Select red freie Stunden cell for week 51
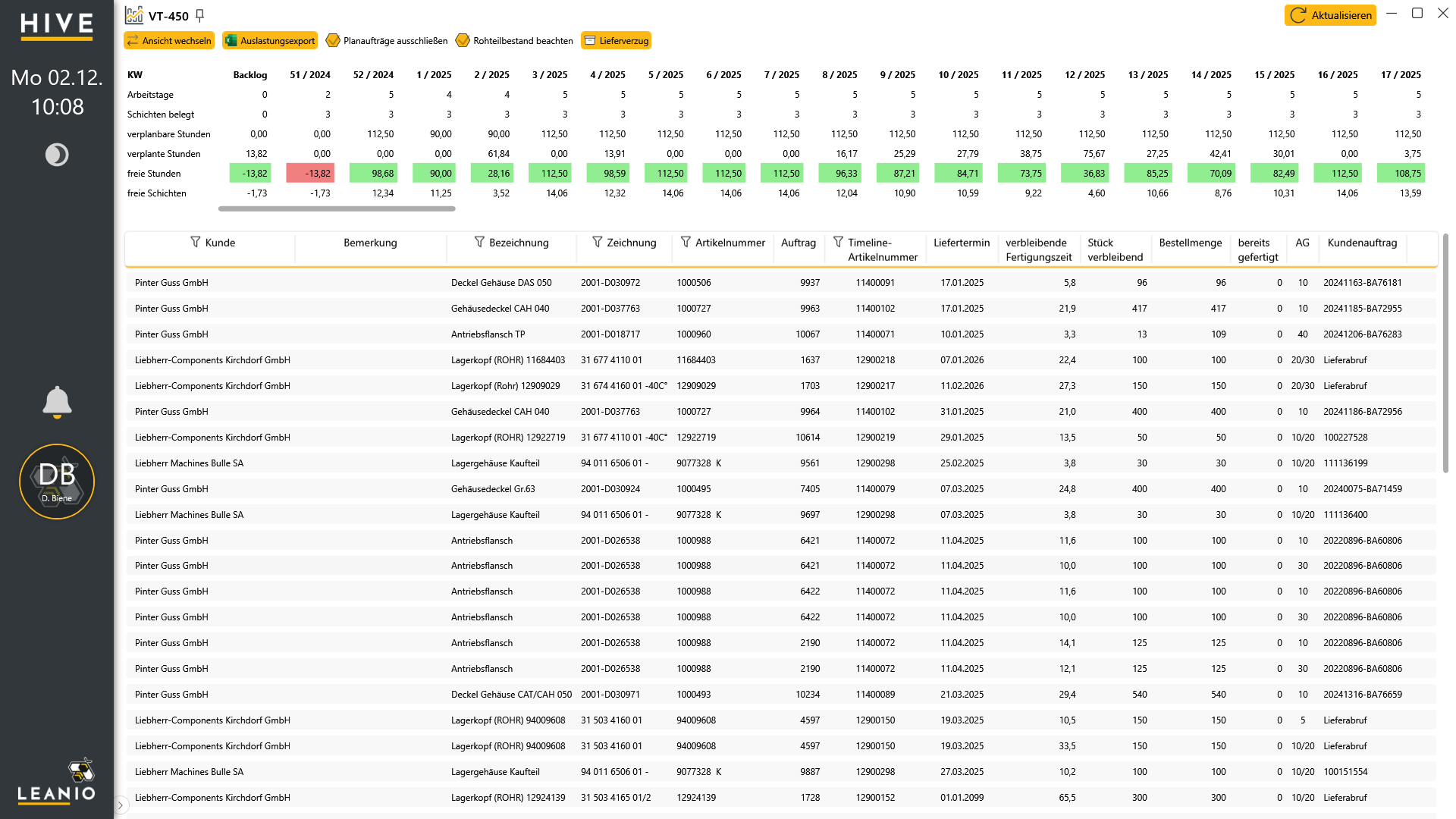The width and height of the screenshot is (1456, 819). click(x=309, y=174)
